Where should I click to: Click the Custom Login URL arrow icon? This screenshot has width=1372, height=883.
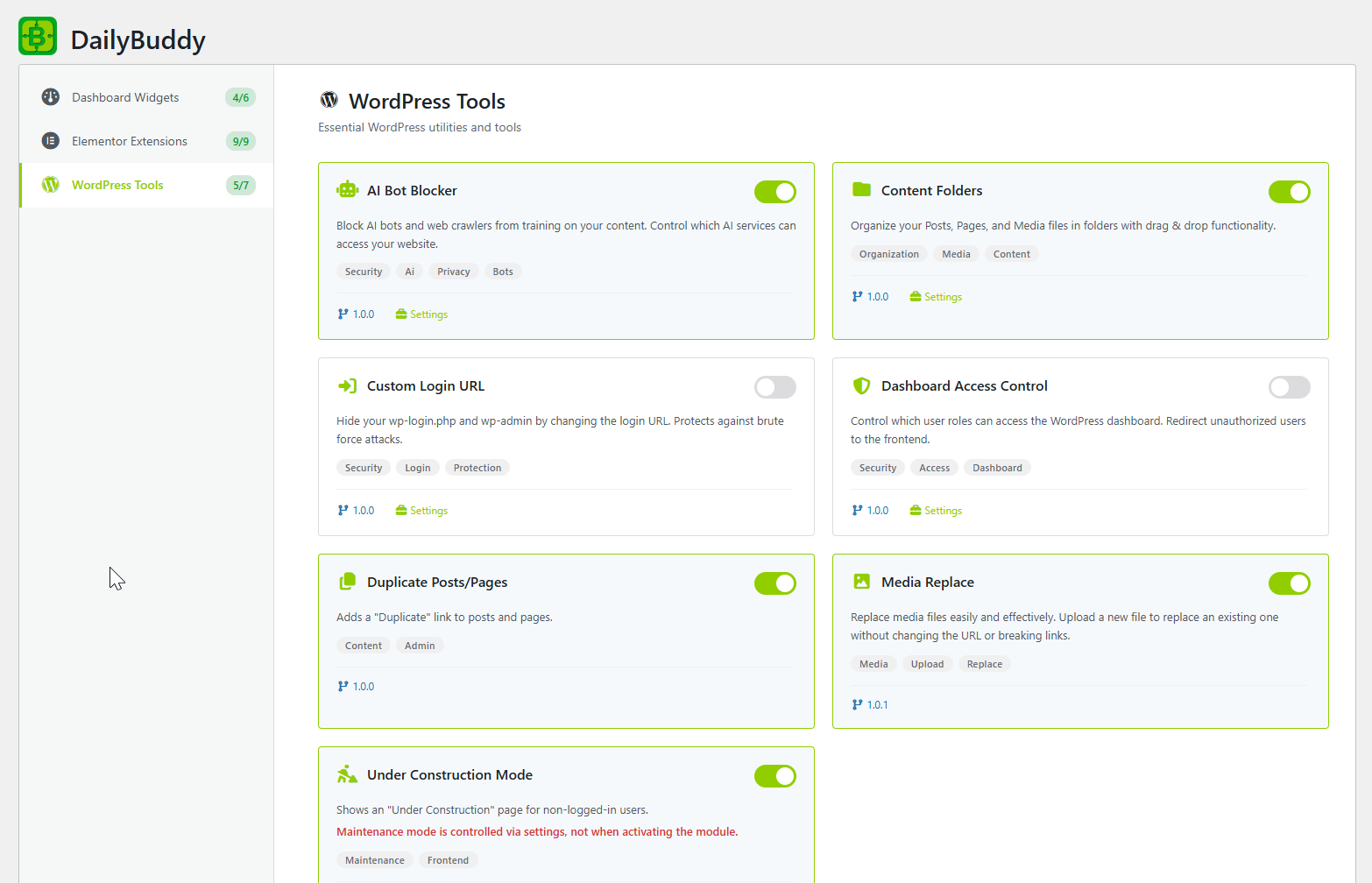click(347, 385)
